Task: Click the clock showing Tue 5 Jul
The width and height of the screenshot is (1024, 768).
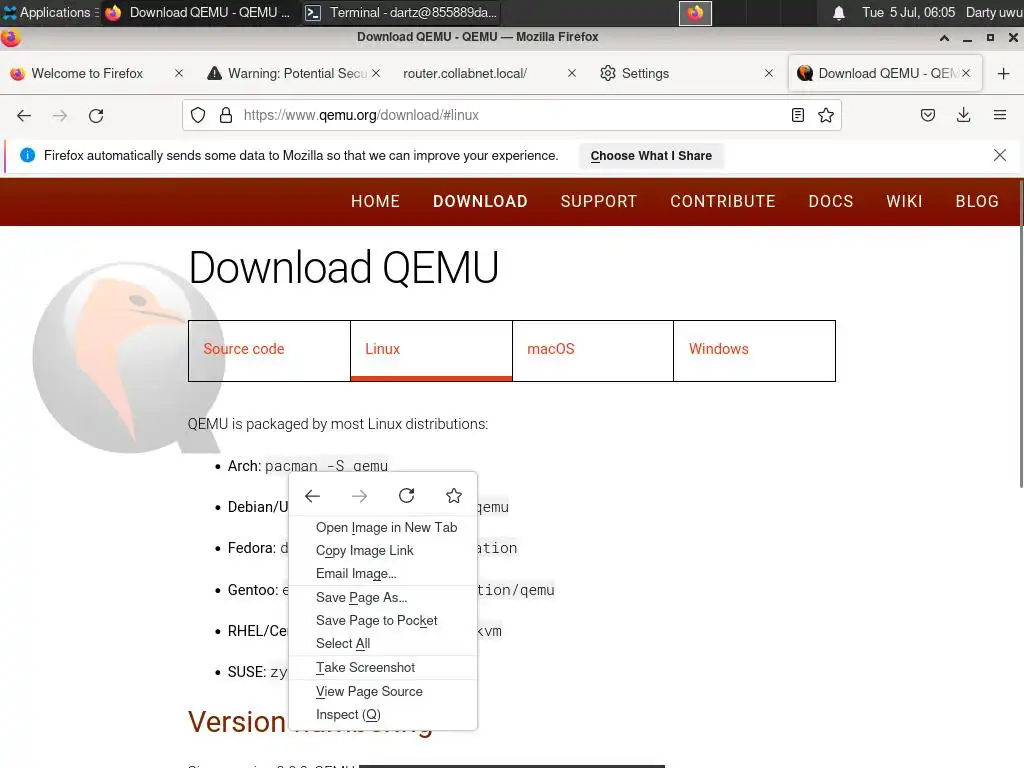Action: click(908, 12)
